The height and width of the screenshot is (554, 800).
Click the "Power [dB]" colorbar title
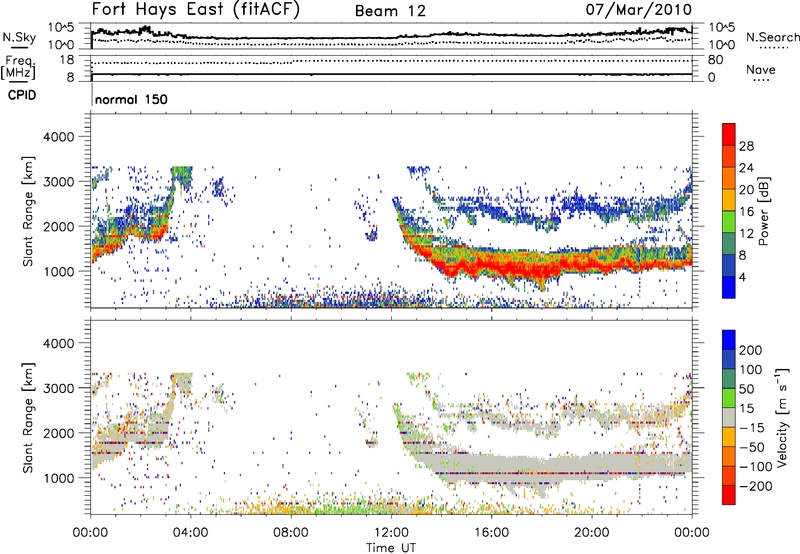pos(763,211)
